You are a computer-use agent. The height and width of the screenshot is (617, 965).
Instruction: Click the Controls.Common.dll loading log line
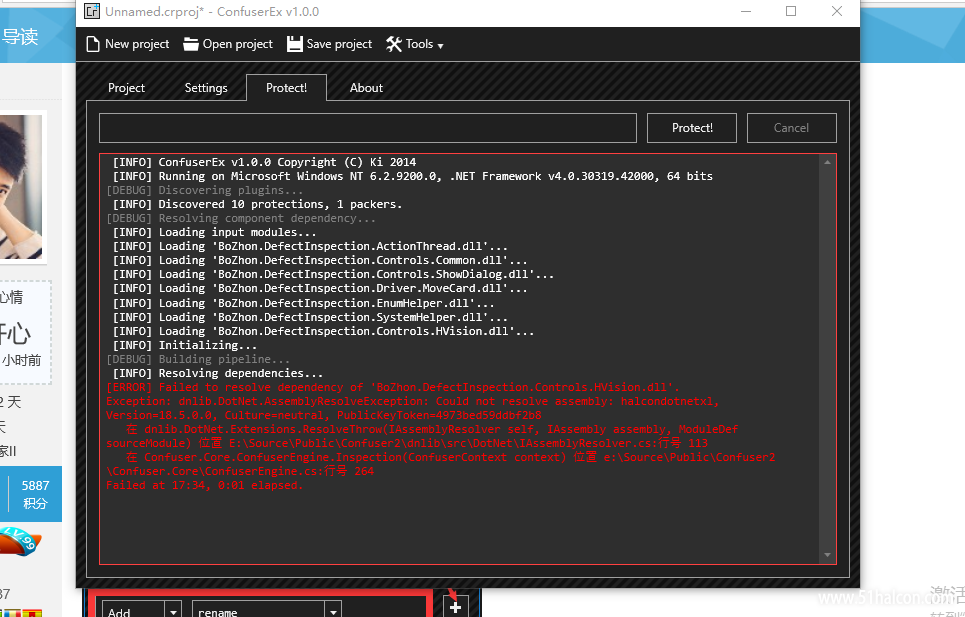point(320,261)
